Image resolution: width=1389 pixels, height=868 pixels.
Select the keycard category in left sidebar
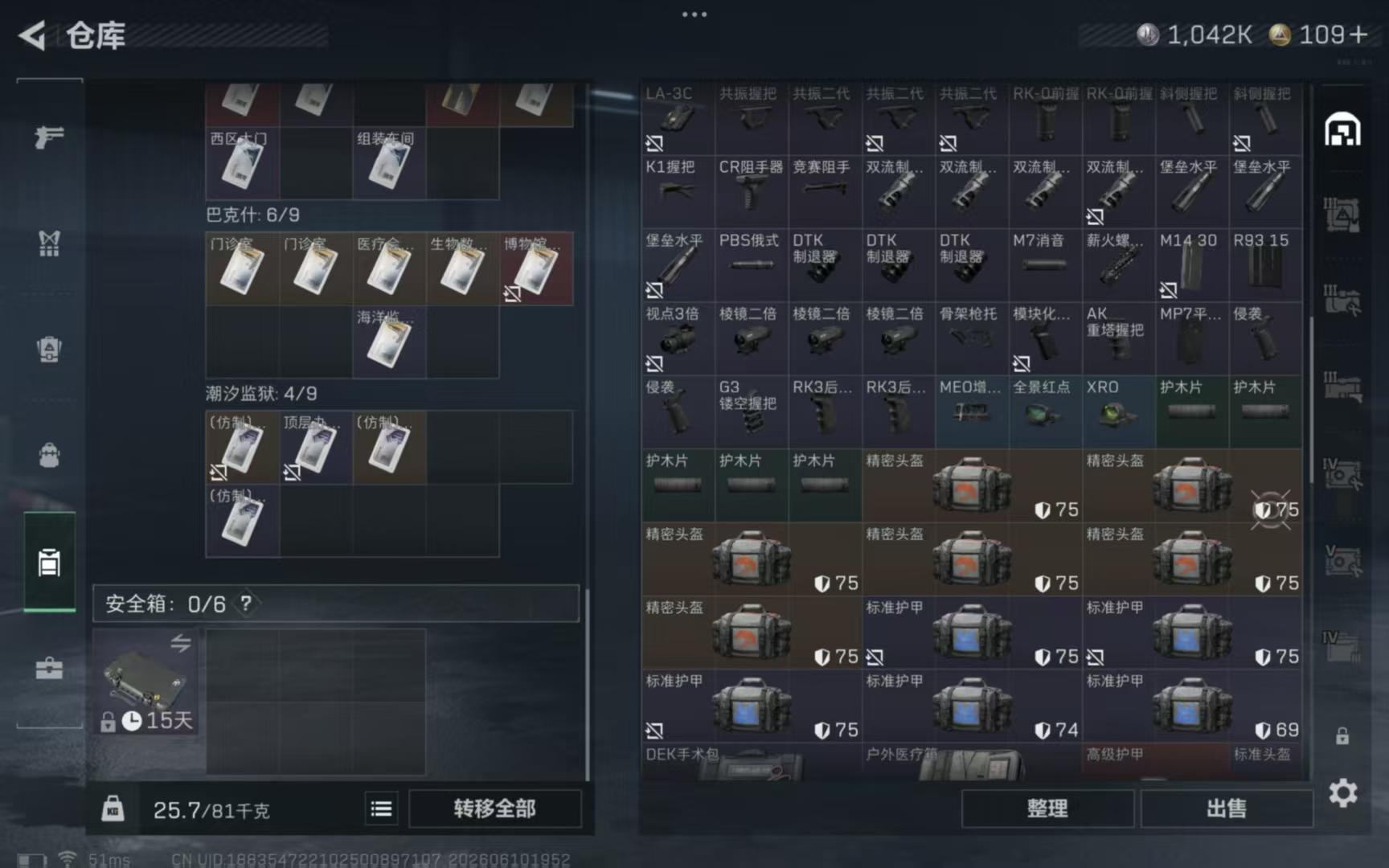tap(49, 562)
